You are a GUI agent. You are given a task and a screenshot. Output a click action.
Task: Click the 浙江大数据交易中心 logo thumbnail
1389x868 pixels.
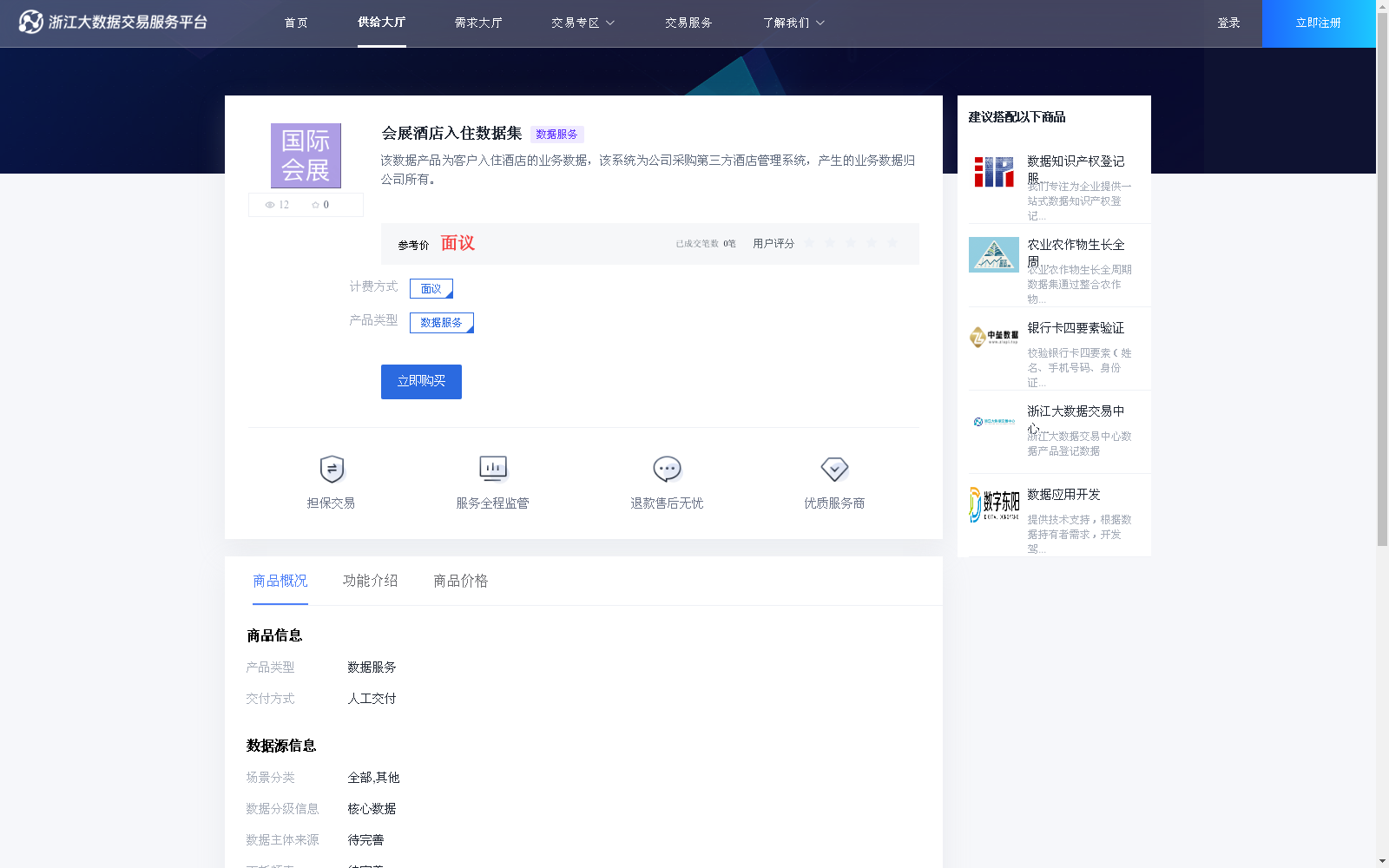click(x=994, y=422)
